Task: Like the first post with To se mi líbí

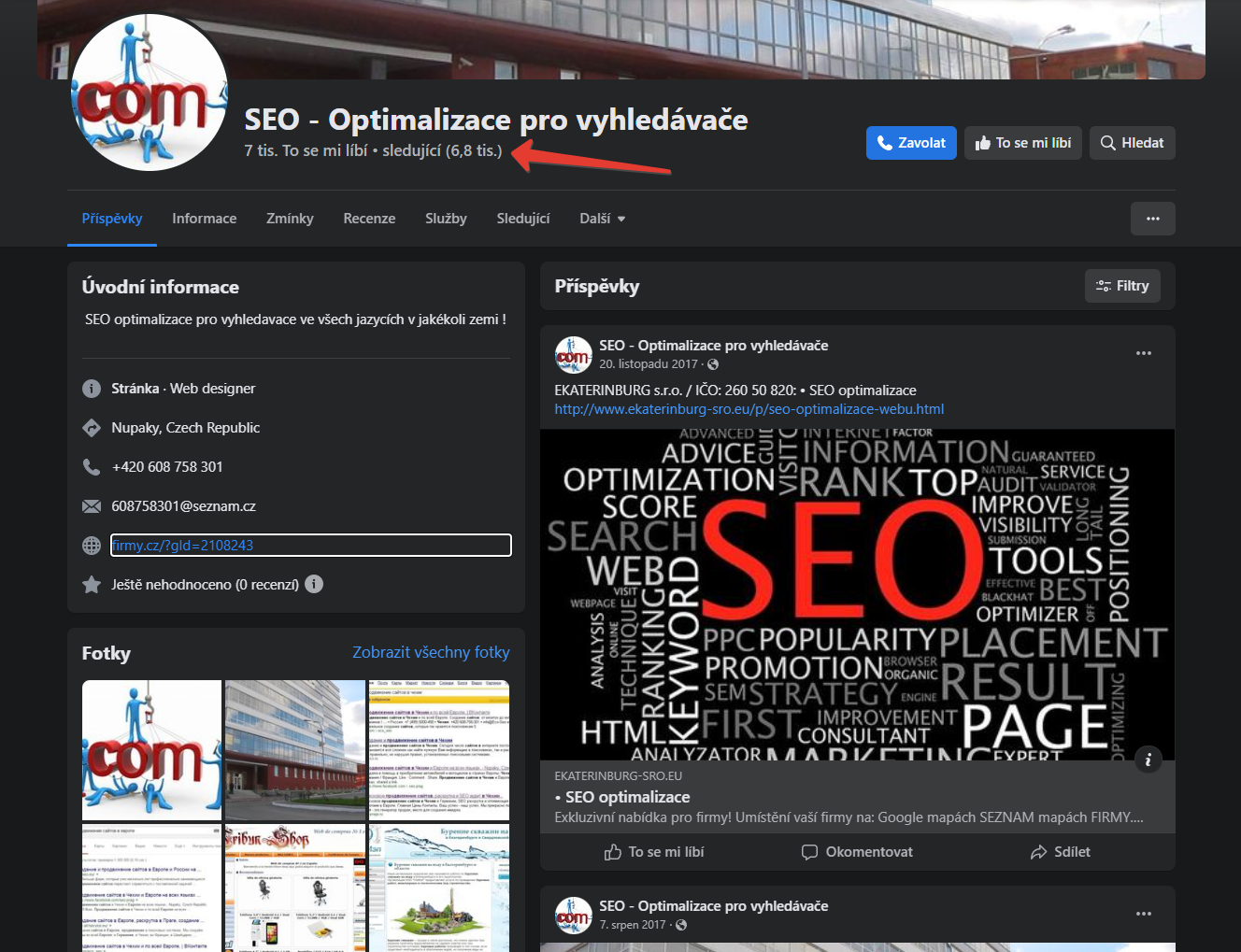Action: [x=654, y=852]
